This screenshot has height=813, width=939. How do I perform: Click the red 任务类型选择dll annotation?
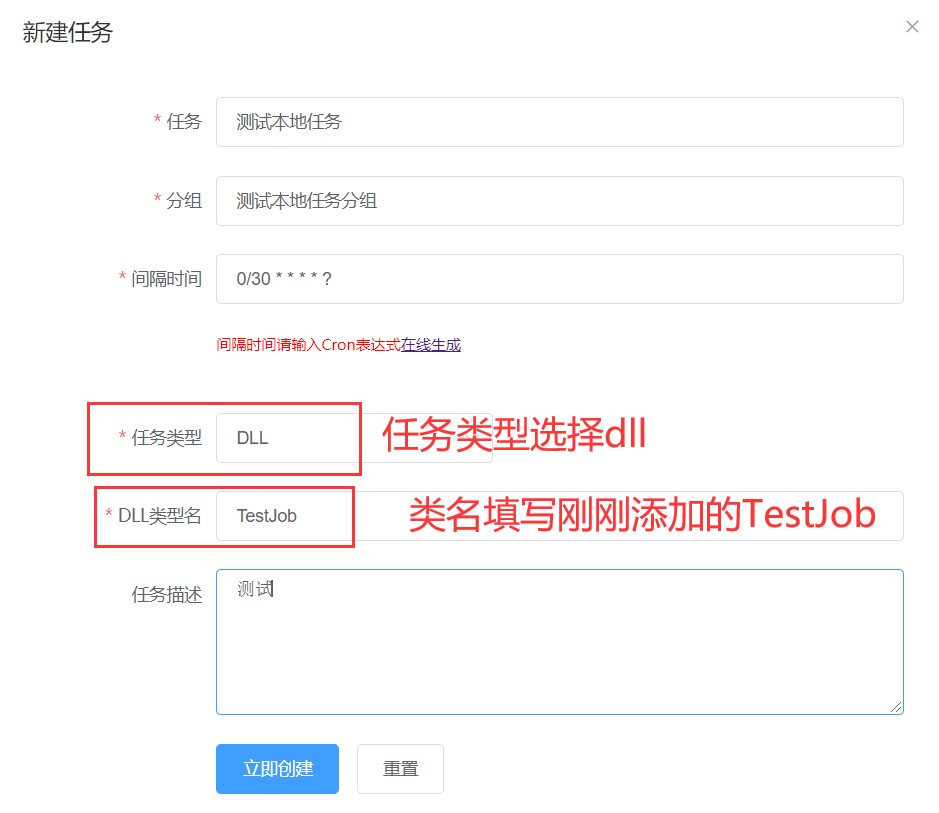coord(514,436)
